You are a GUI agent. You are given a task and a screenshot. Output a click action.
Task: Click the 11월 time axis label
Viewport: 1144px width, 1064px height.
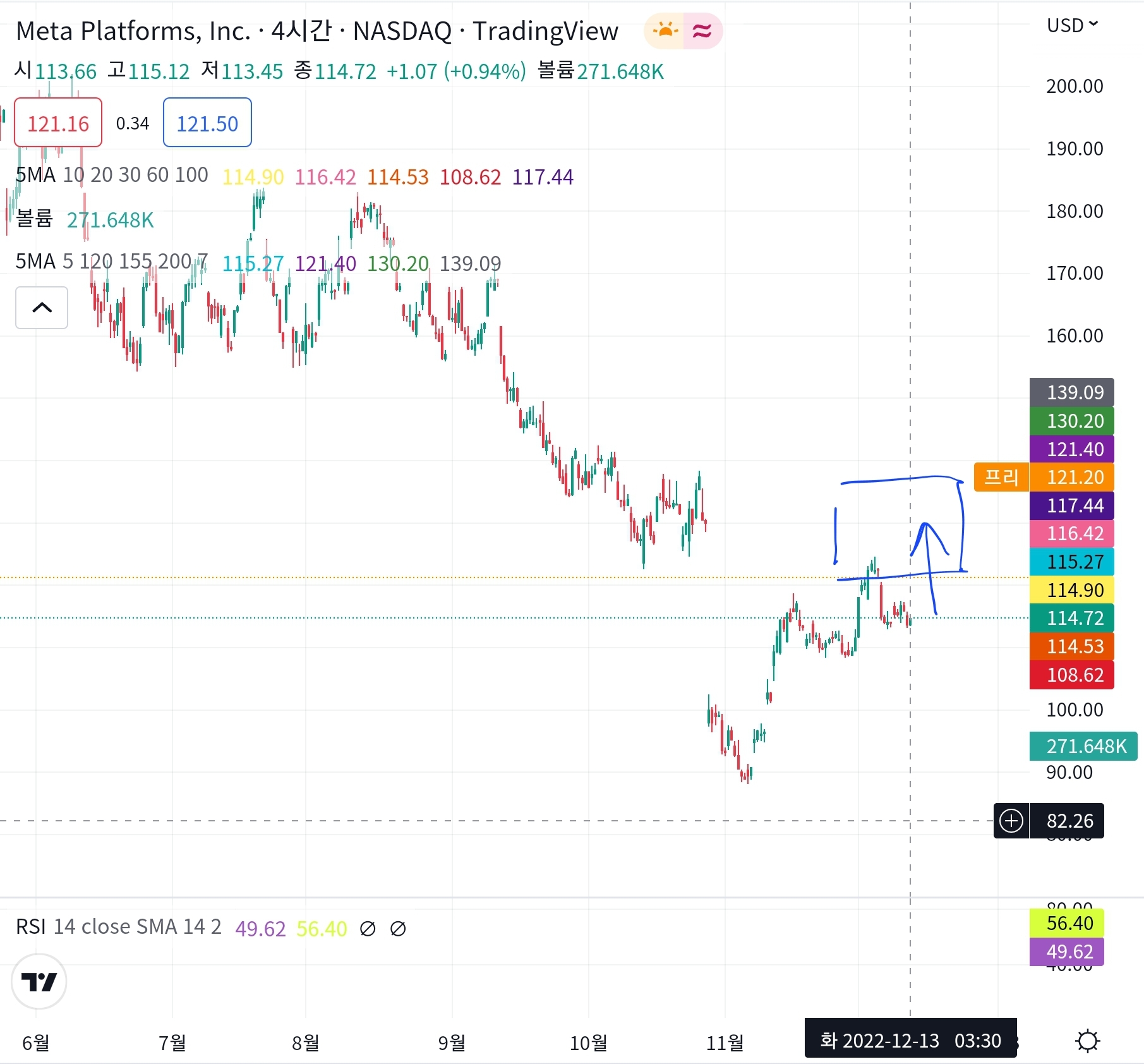(x=725, y=1043)
